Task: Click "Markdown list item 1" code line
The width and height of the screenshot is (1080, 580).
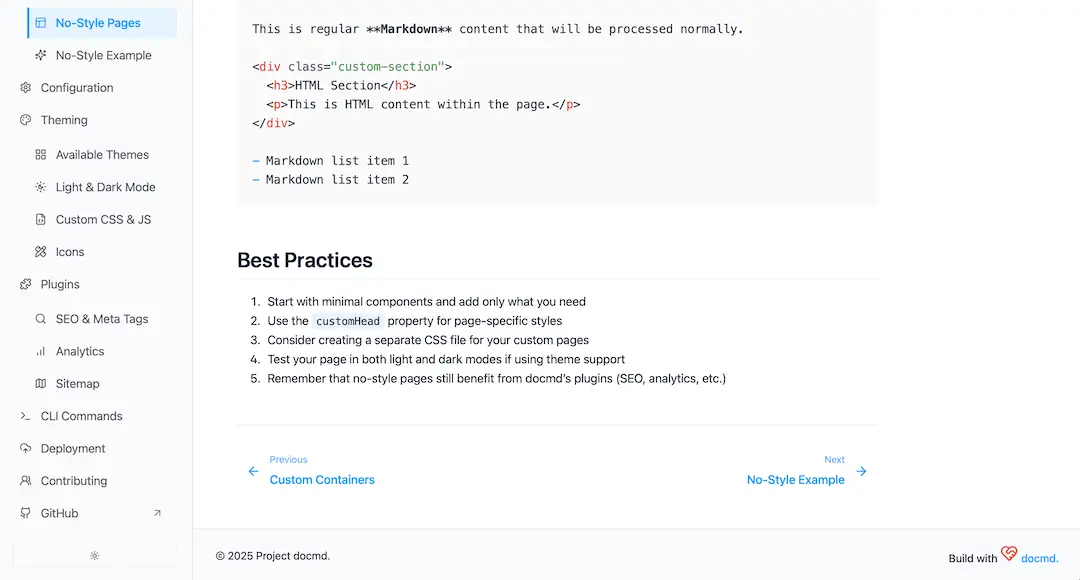Action: (x=331, y=160)
